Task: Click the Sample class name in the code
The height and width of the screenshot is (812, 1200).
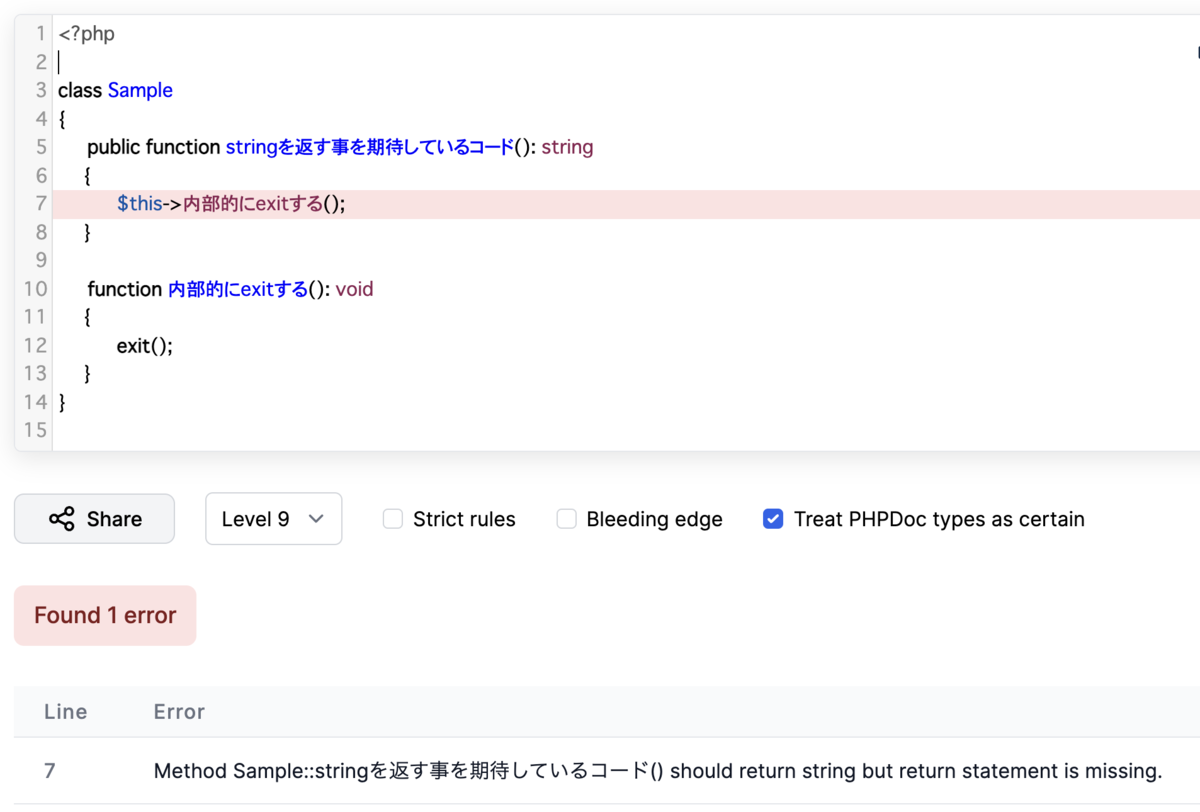Action: tap(140, 90)
